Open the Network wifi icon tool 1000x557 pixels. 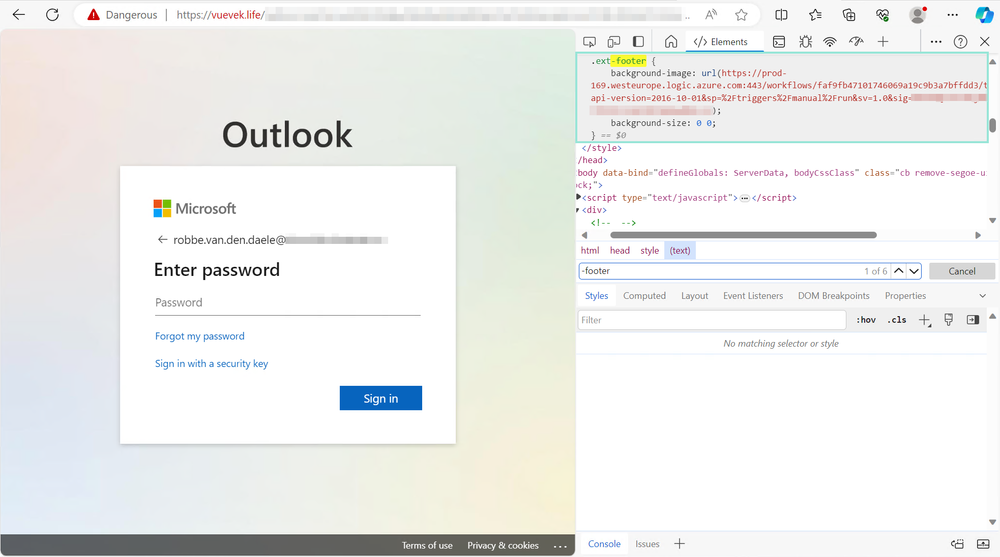point(830,42)
